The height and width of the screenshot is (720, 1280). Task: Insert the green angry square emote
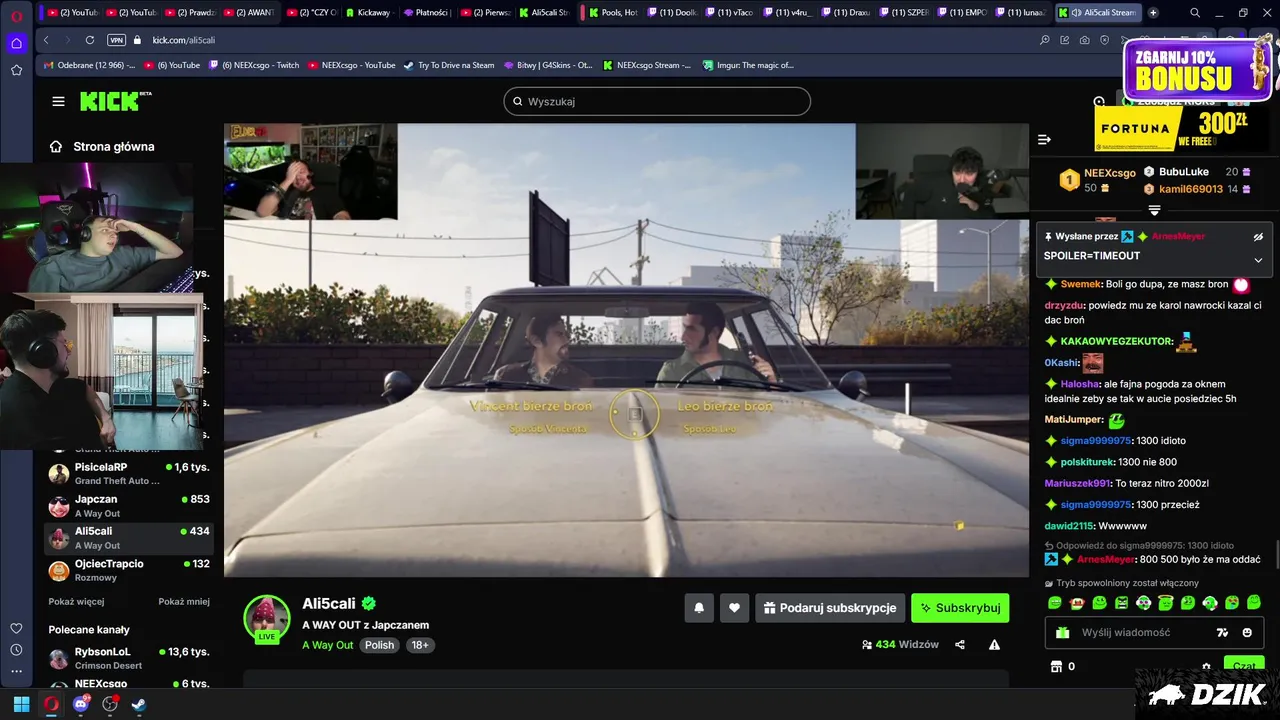tap(1122, 603)
